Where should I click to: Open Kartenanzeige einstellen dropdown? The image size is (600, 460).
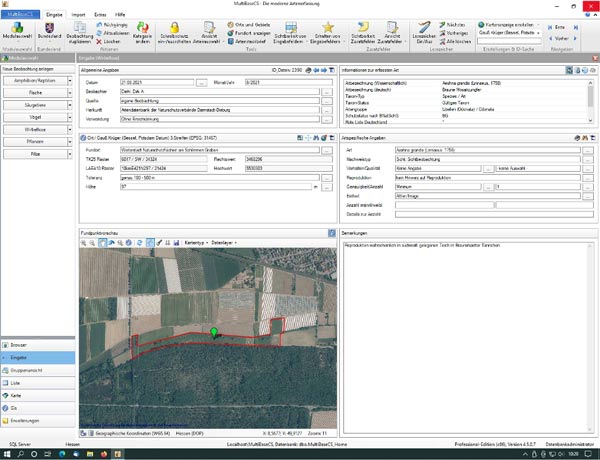(x=509, y=24)
